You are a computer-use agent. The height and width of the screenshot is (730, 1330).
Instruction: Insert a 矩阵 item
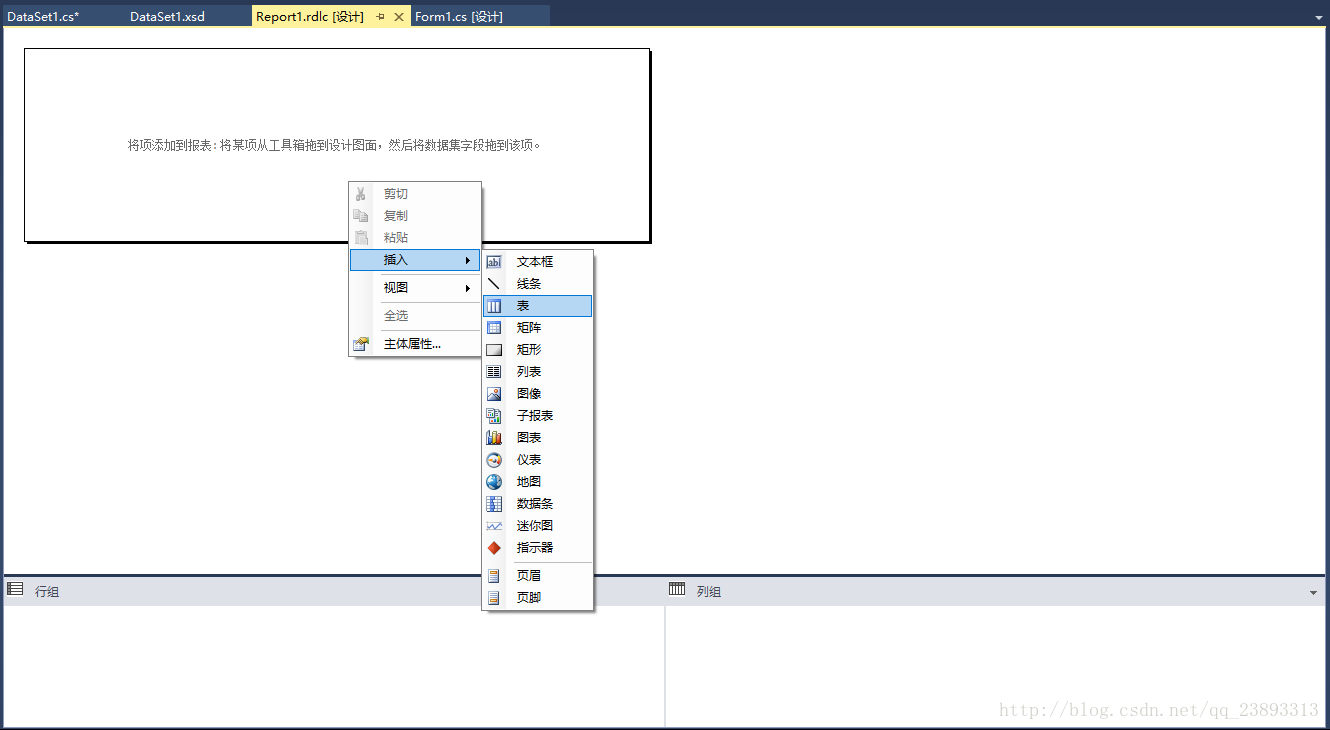pyautogui.click(x=538, y=328)
